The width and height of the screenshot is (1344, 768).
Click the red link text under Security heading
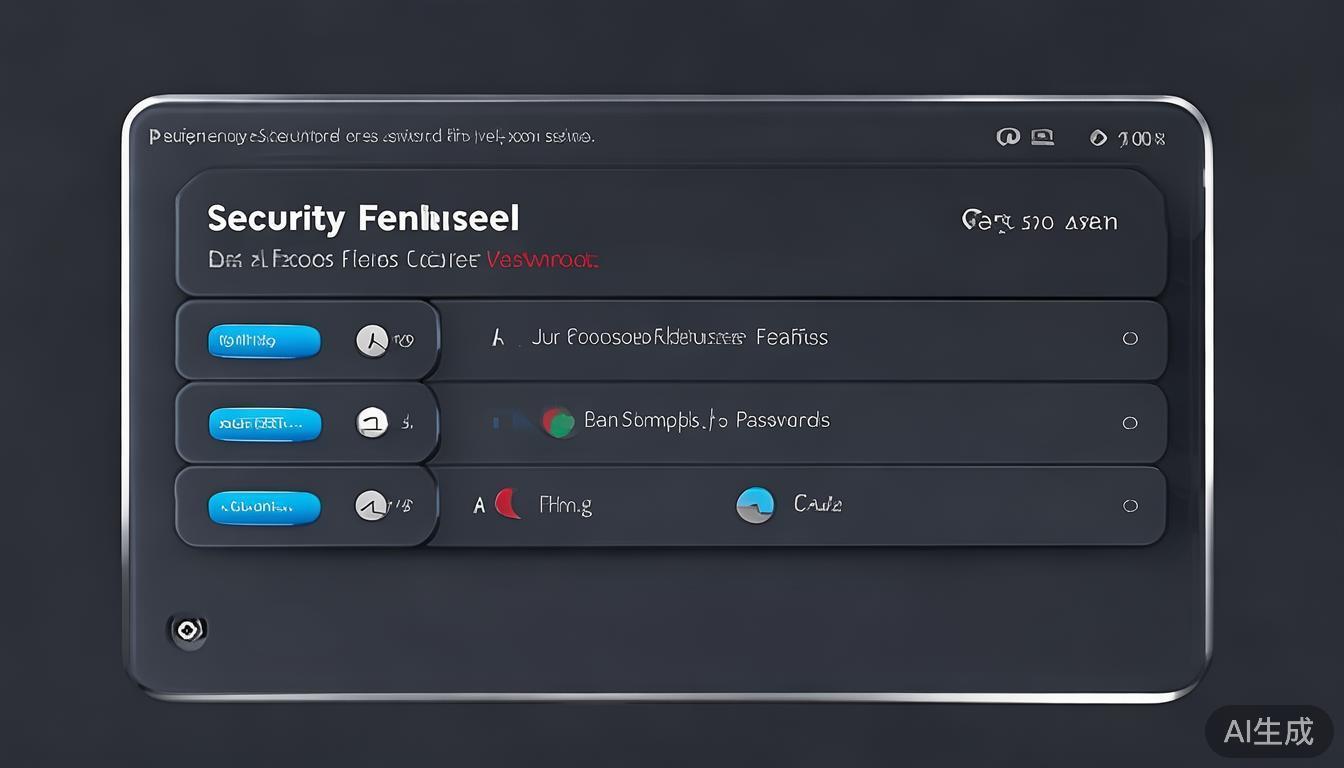[x=542, y=260]
